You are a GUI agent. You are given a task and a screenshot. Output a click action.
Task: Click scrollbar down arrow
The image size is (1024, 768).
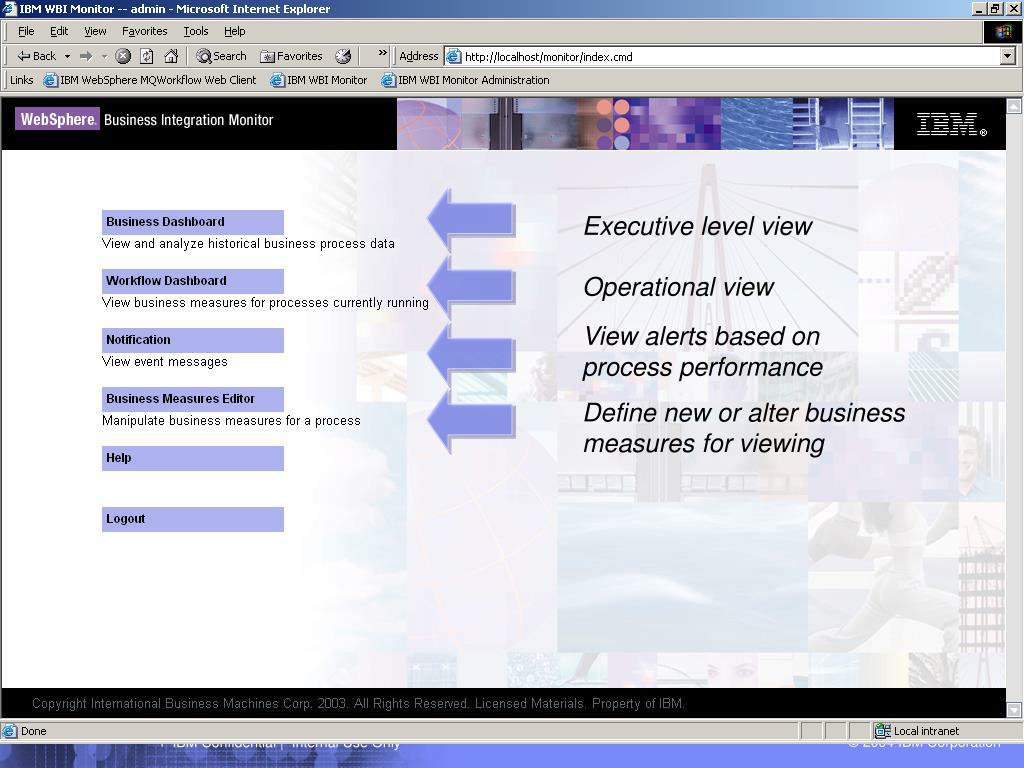point(1014,710)
